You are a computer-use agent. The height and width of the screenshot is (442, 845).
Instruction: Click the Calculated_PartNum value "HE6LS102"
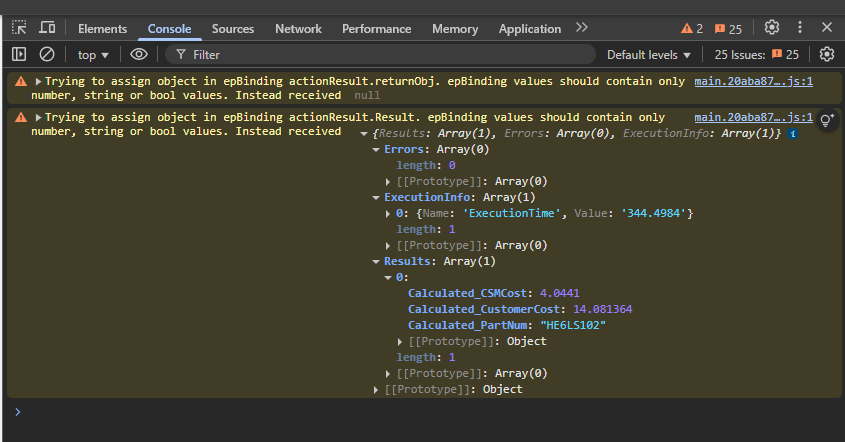pos(573,325)
